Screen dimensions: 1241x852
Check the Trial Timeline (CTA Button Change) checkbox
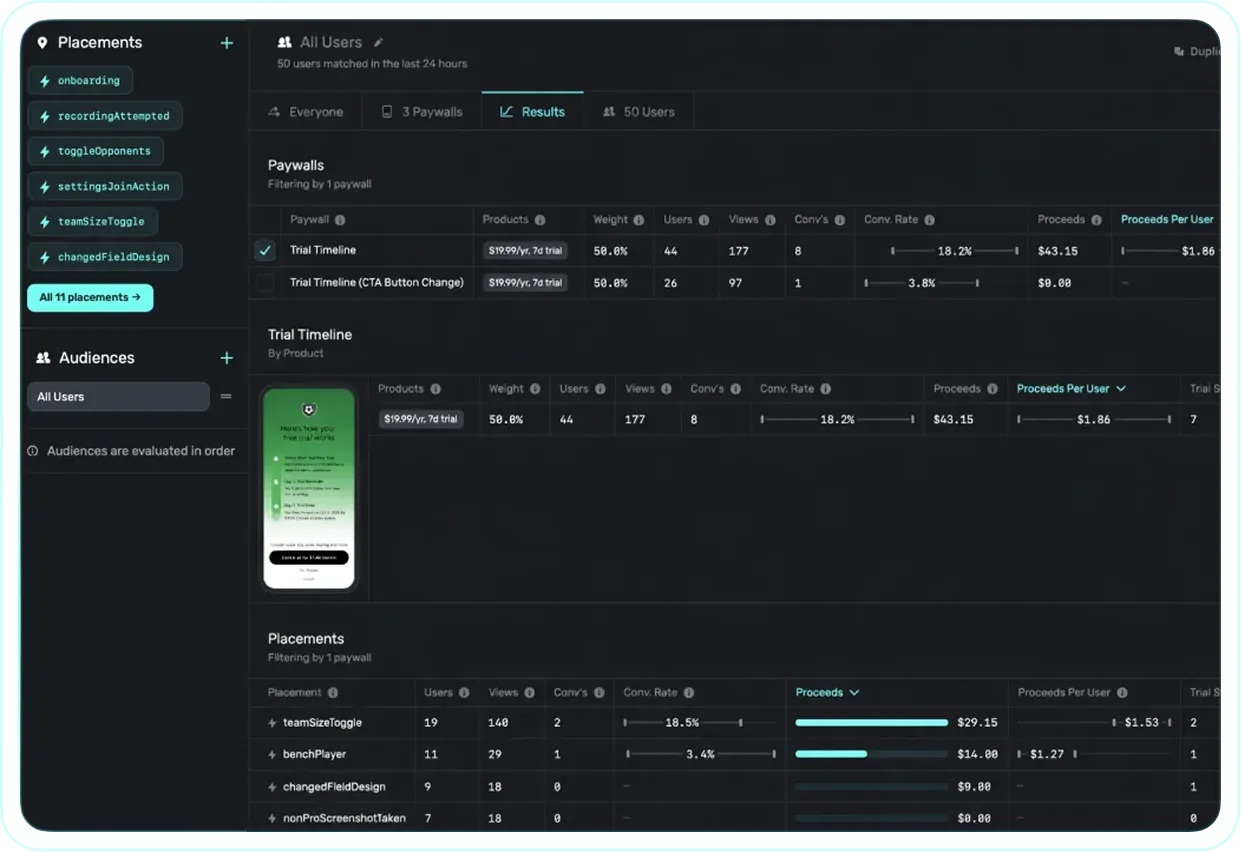click(x=265, y=283)
